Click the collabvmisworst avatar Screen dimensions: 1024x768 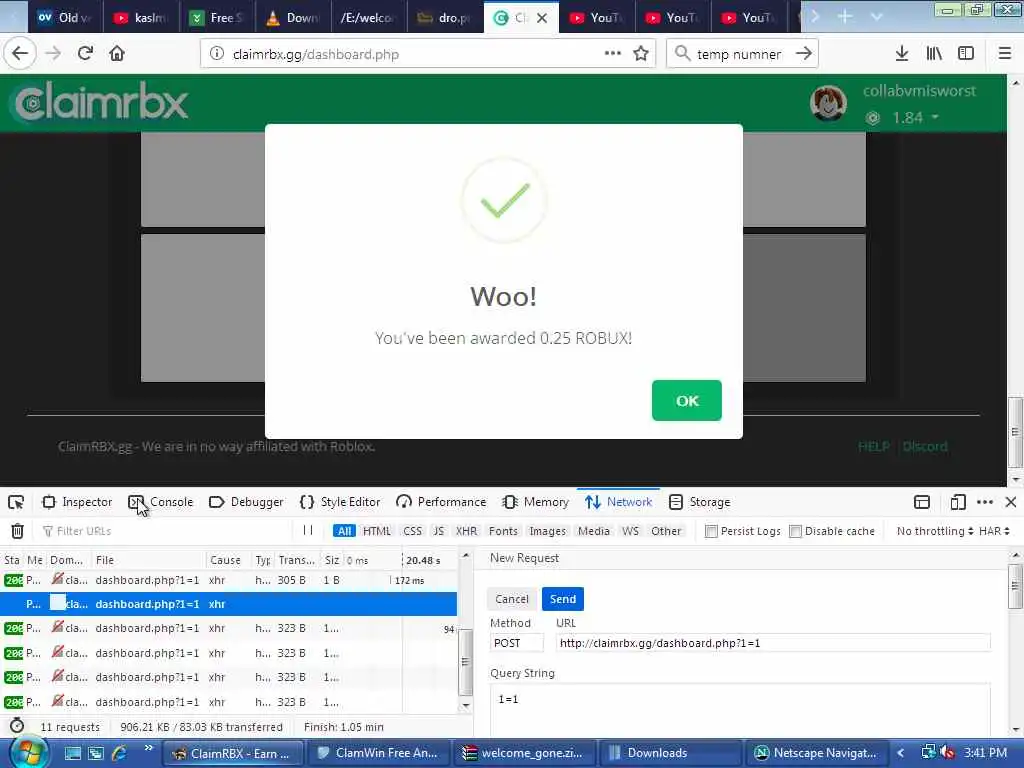pos(828,103)
